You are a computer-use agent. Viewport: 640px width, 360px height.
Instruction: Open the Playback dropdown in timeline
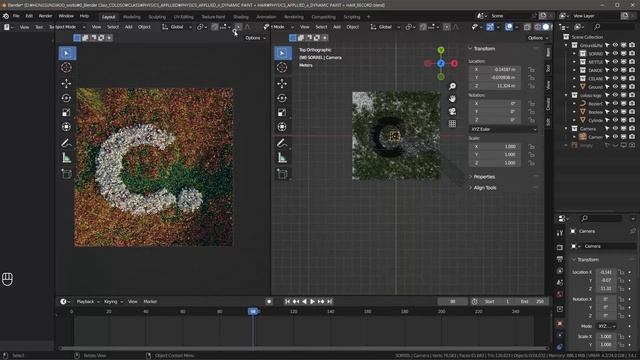tap(88, 302)
